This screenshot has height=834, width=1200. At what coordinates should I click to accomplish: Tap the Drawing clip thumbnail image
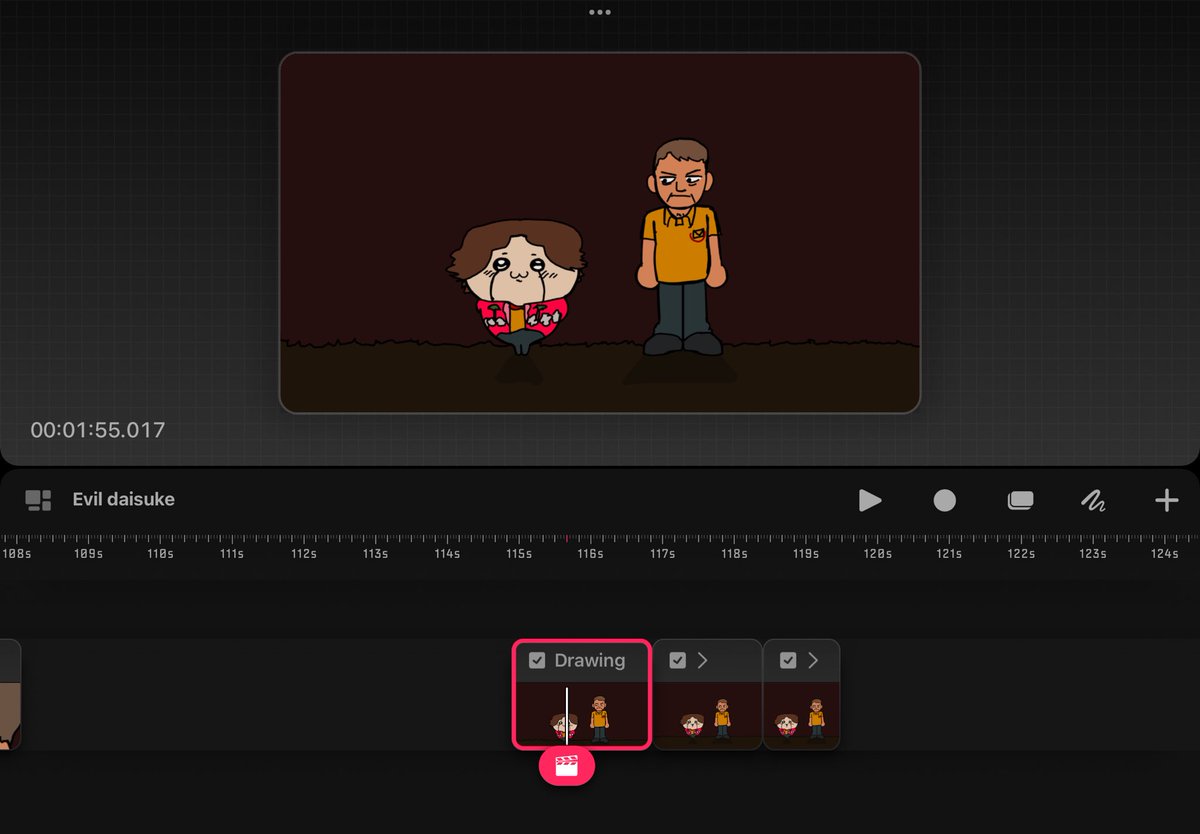[582, 713]
